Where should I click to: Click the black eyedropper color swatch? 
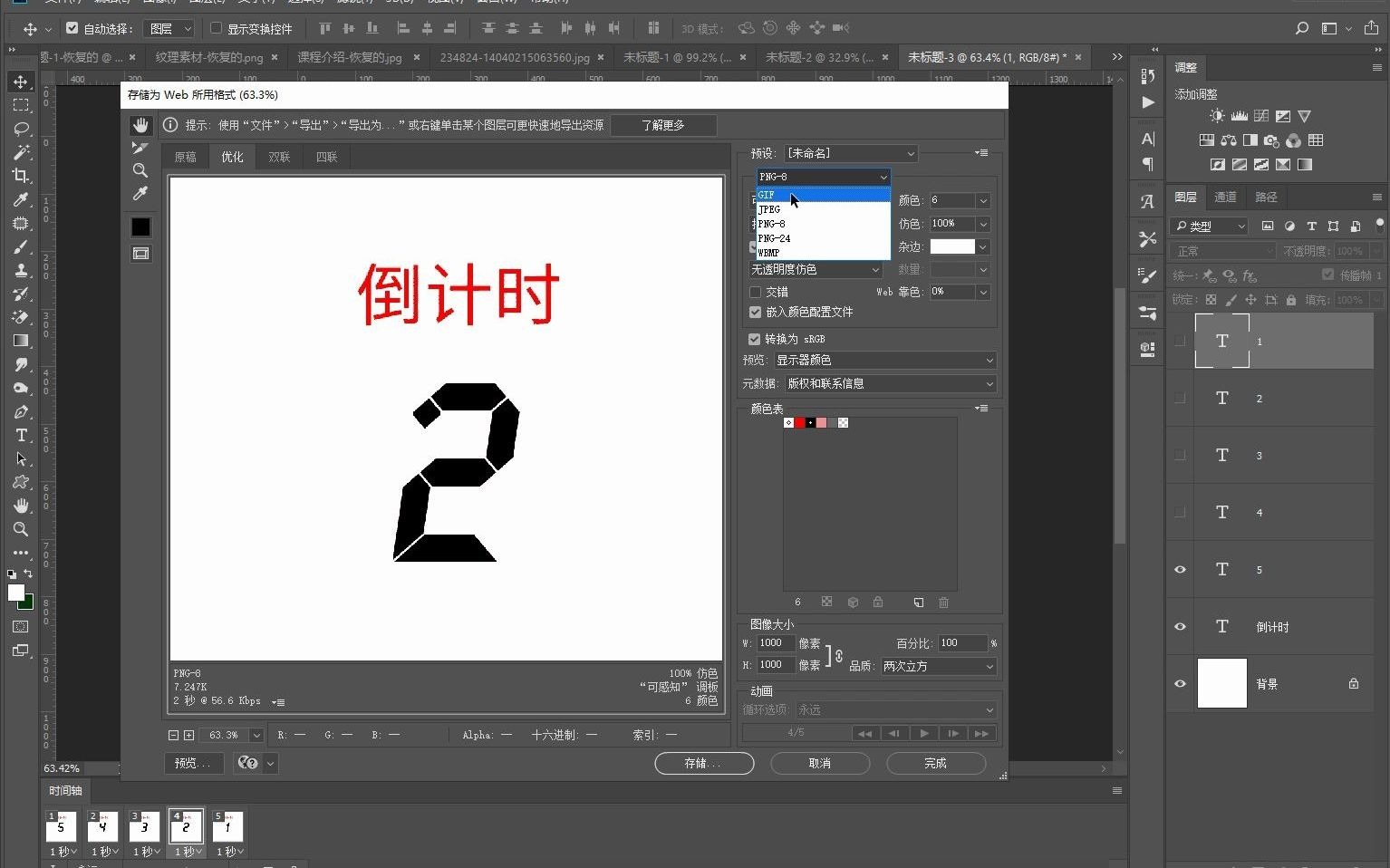(140, 227)
